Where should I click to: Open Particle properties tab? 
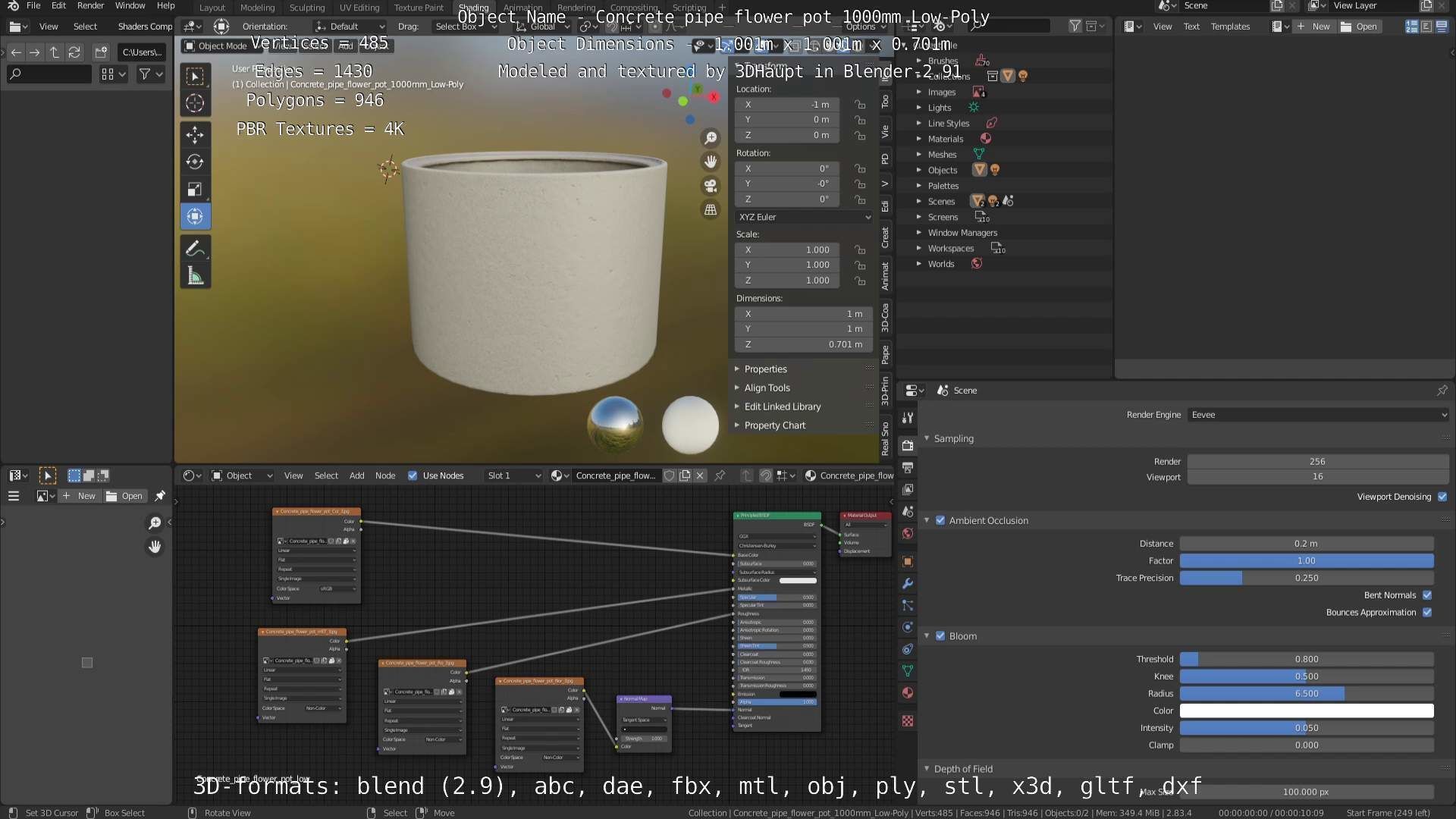tap(908, 605)
